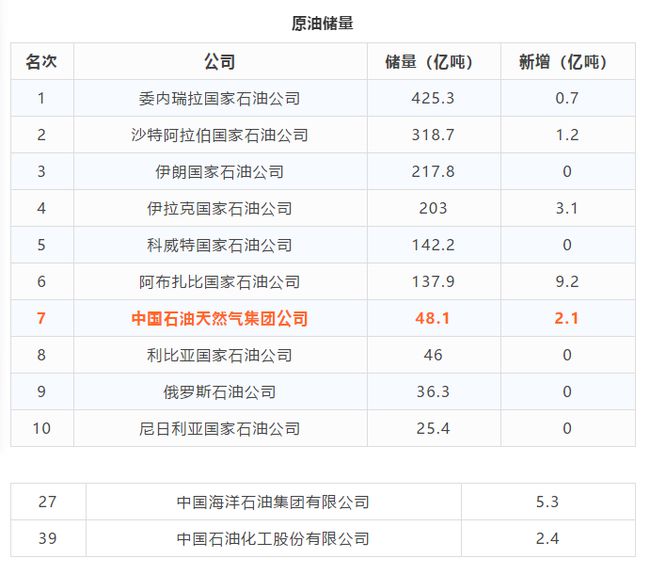Click new addition value 0.7
Image resolution: width=650 pixels, height=574 pixels.
(567, 98)
